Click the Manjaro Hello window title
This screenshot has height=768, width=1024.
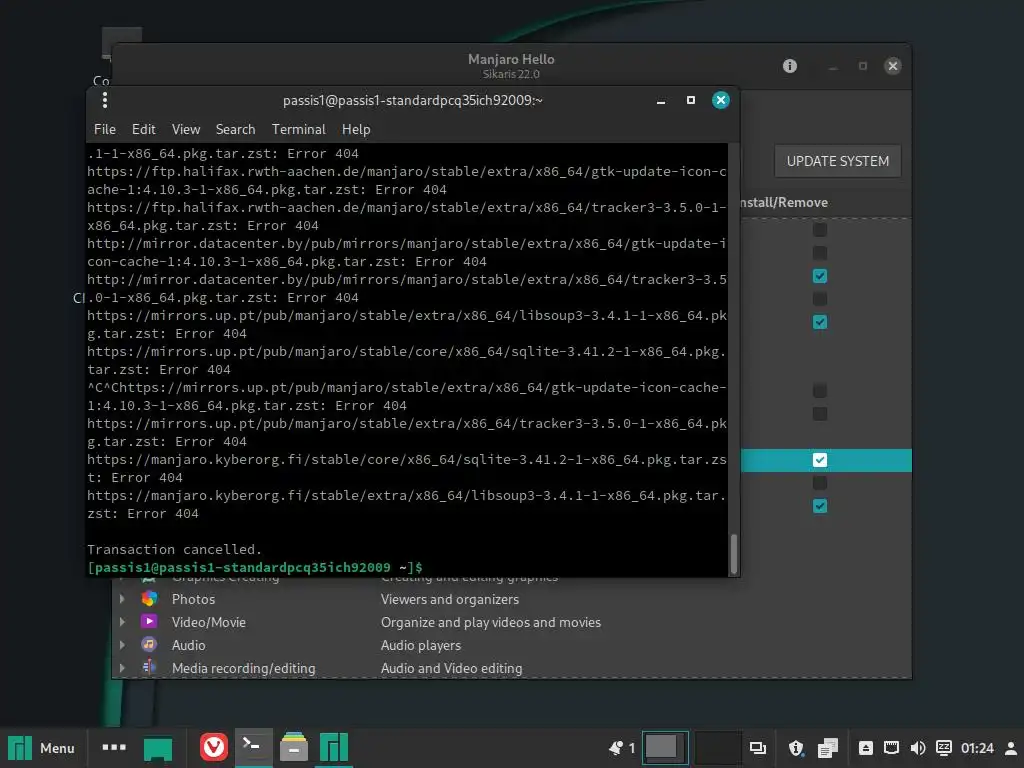click(511, 59)
